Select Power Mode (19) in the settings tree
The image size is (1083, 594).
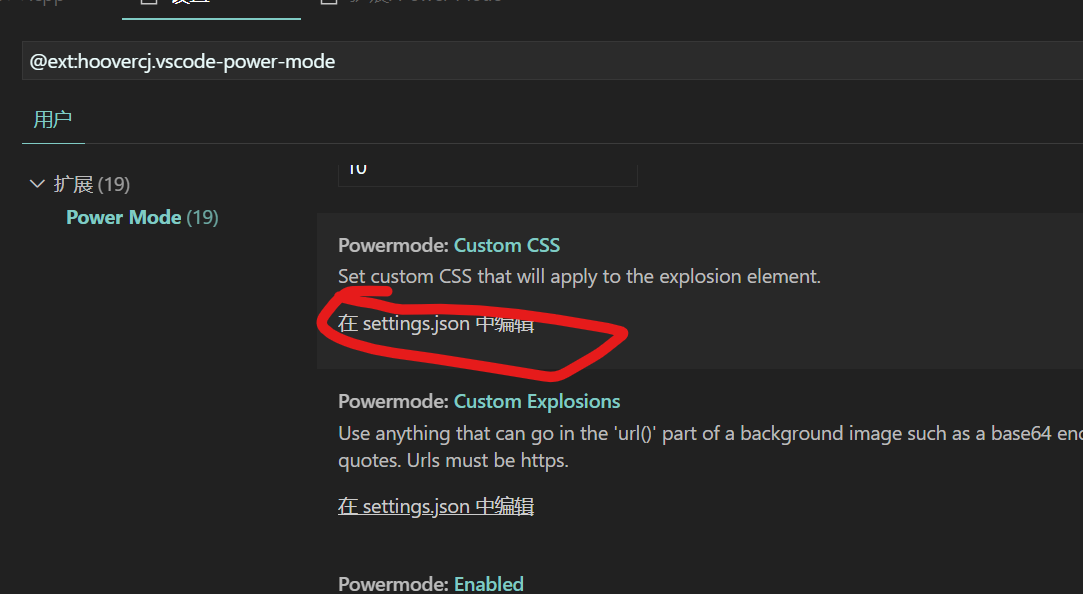(142, 217)
